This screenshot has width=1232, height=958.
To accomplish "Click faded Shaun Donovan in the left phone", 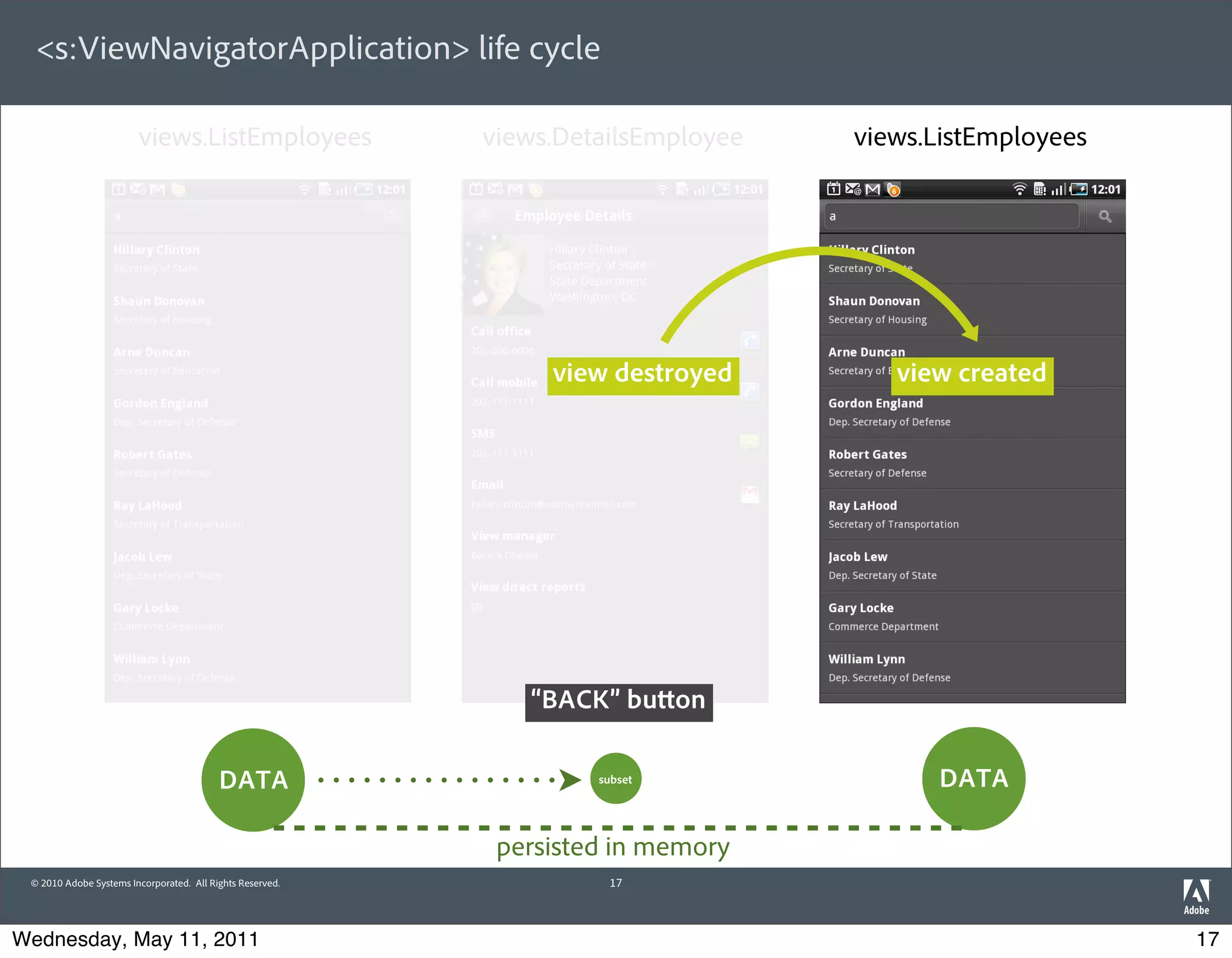I will (x=257, y=310).
